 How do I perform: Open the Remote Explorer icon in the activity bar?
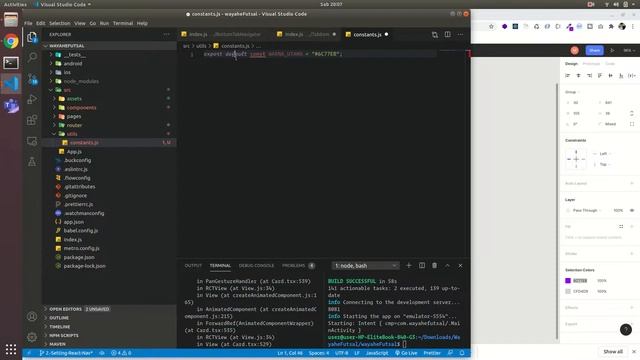[32, 141]
